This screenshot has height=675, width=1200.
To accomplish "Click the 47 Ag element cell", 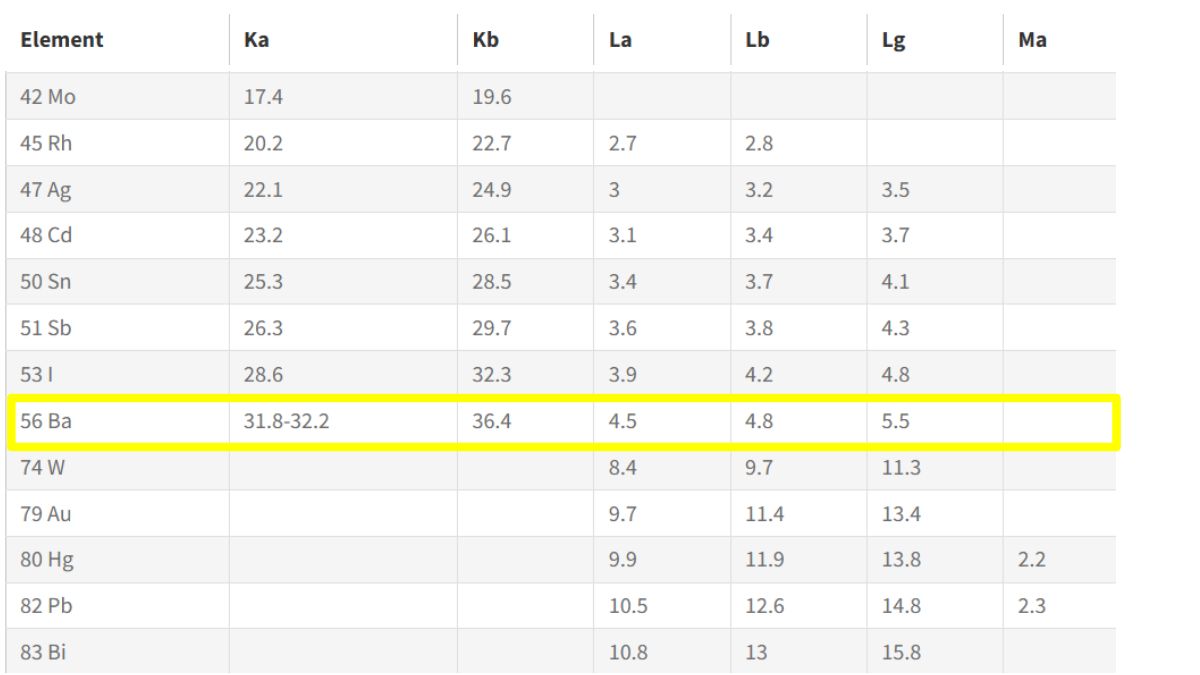I will [x=46, y=190].
